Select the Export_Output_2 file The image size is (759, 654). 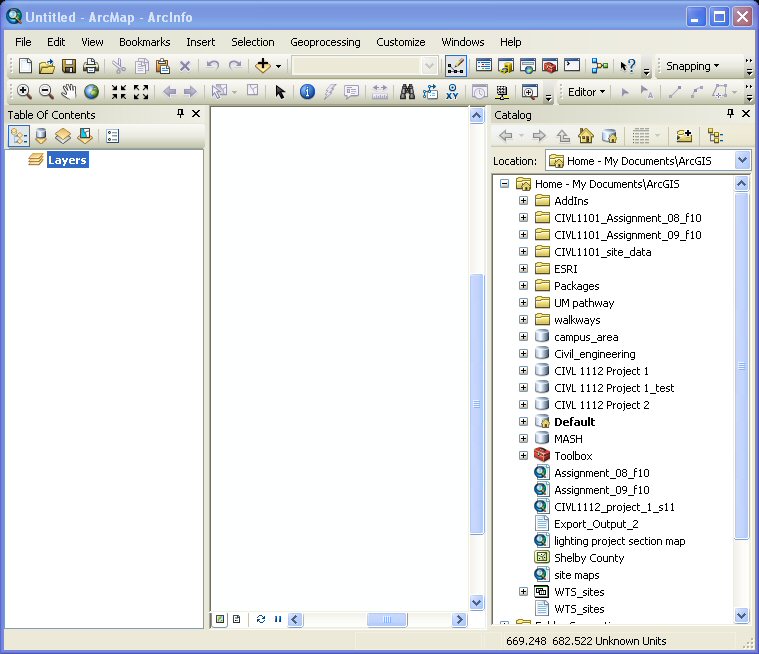[x=596, y=524]
